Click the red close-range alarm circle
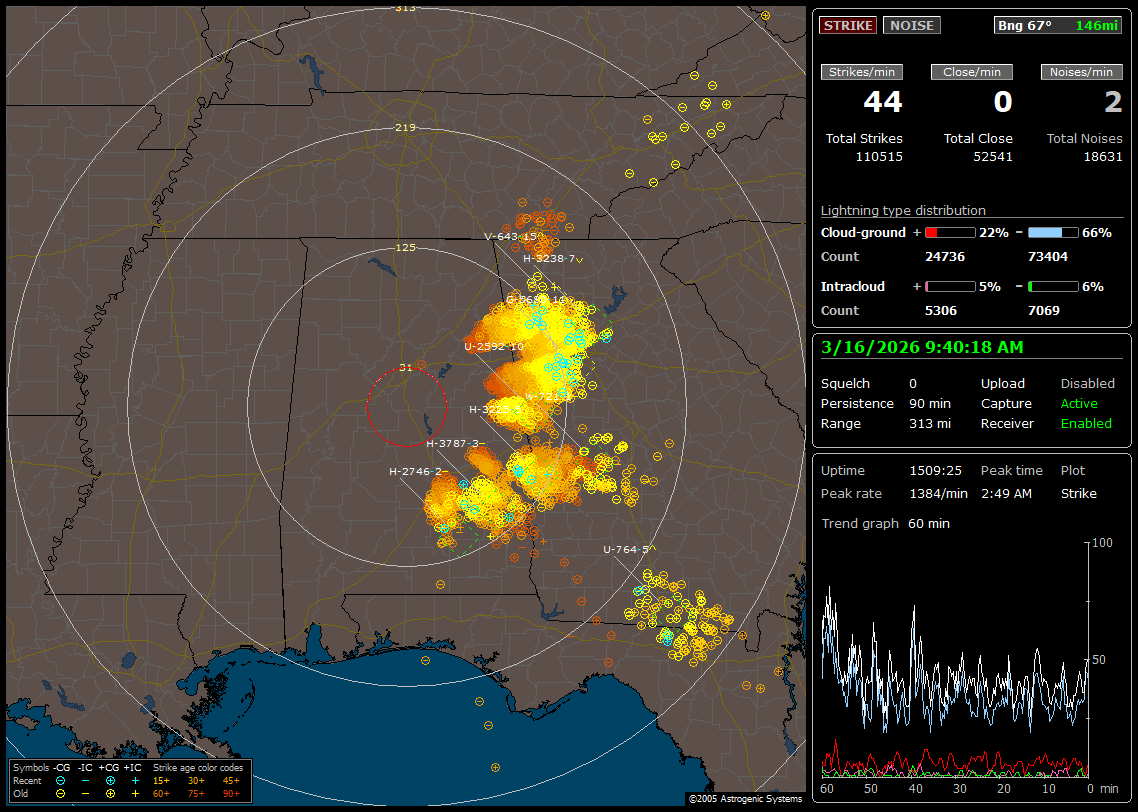The height and width of the screenshot is (812, 1138). [x=405, y=407]
